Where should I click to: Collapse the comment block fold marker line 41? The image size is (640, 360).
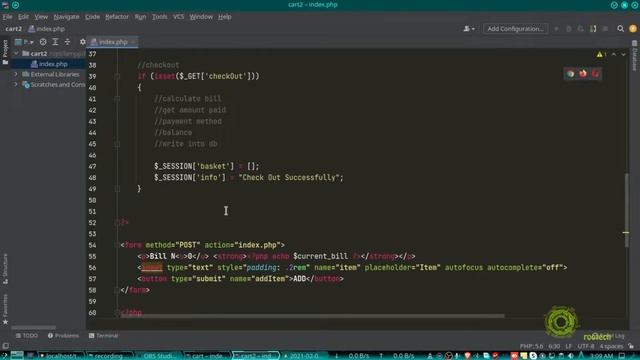pos(117,98)
